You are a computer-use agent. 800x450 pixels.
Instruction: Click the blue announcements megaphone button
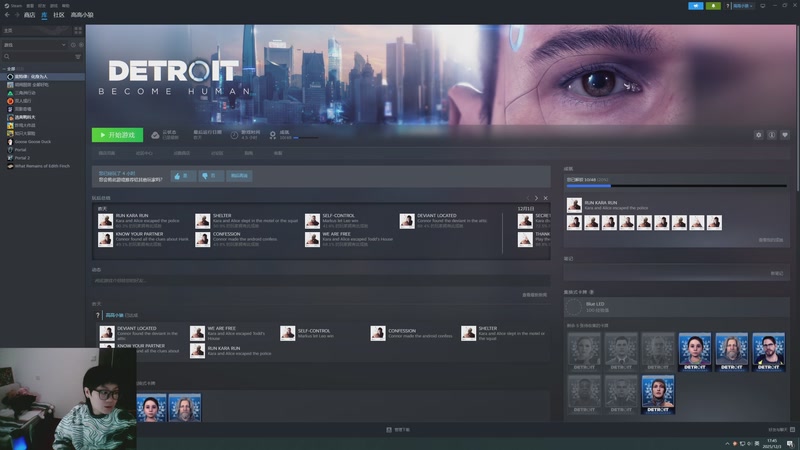click(695, 6)
